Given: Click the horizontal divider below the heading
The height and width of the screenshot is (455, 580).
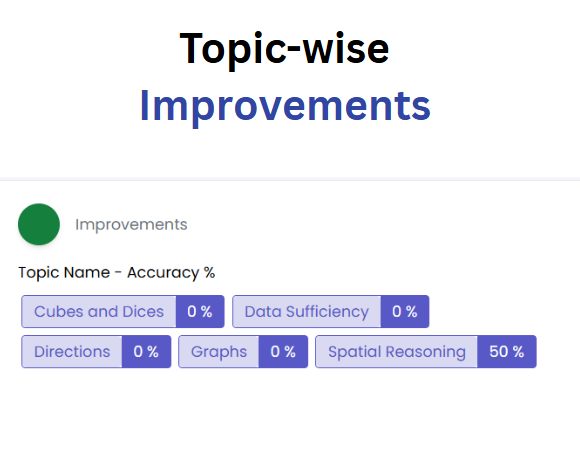Looking at the screenshot, I should 290,179.
